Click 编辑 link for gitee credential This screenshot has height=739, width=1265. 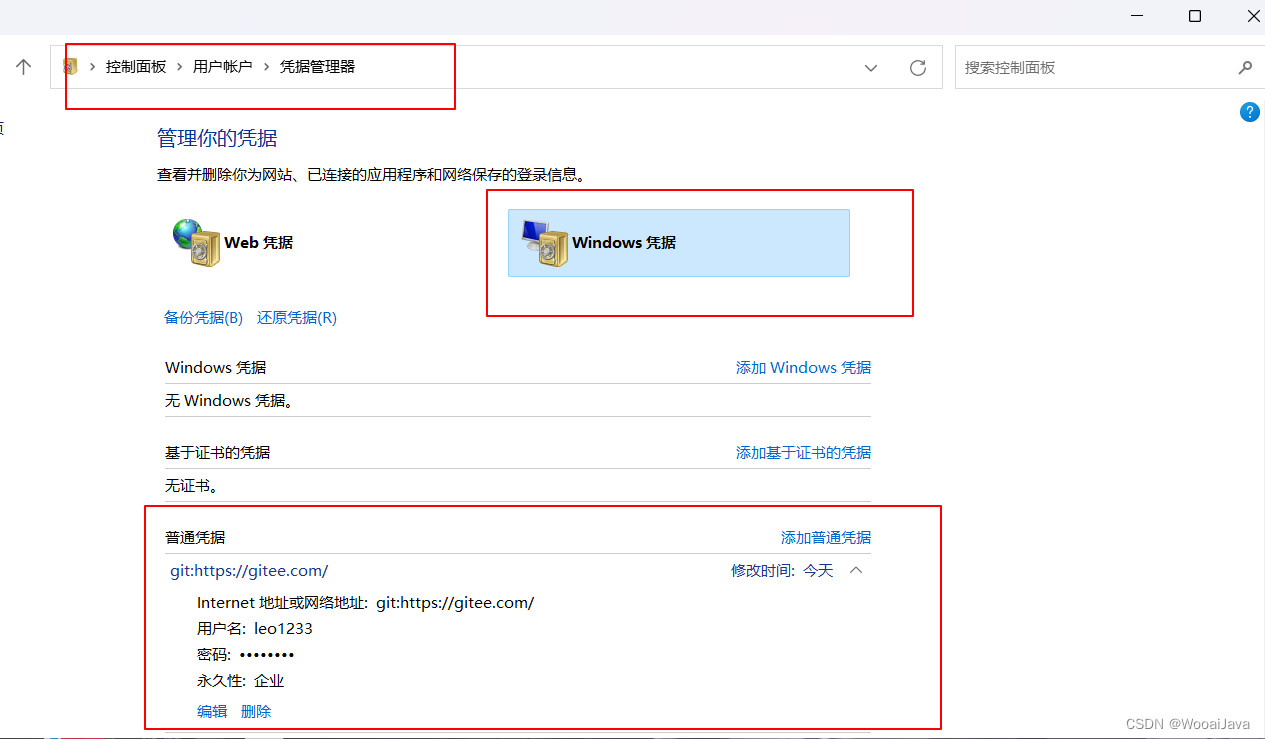tap(212, 712)
